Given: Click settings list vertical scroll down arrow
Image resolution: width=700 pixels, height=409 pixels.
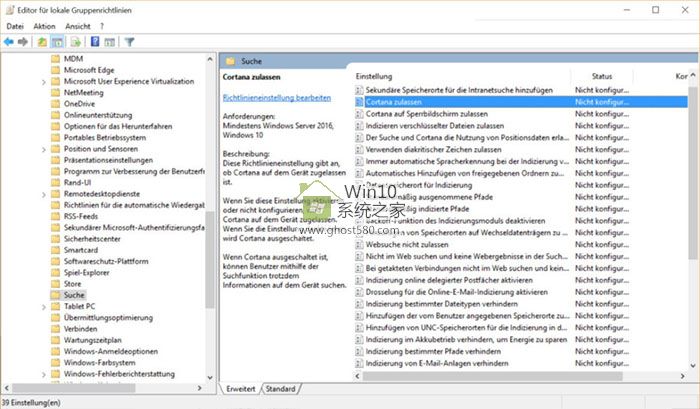Looking at the screenshot, I should pos(693,365).
